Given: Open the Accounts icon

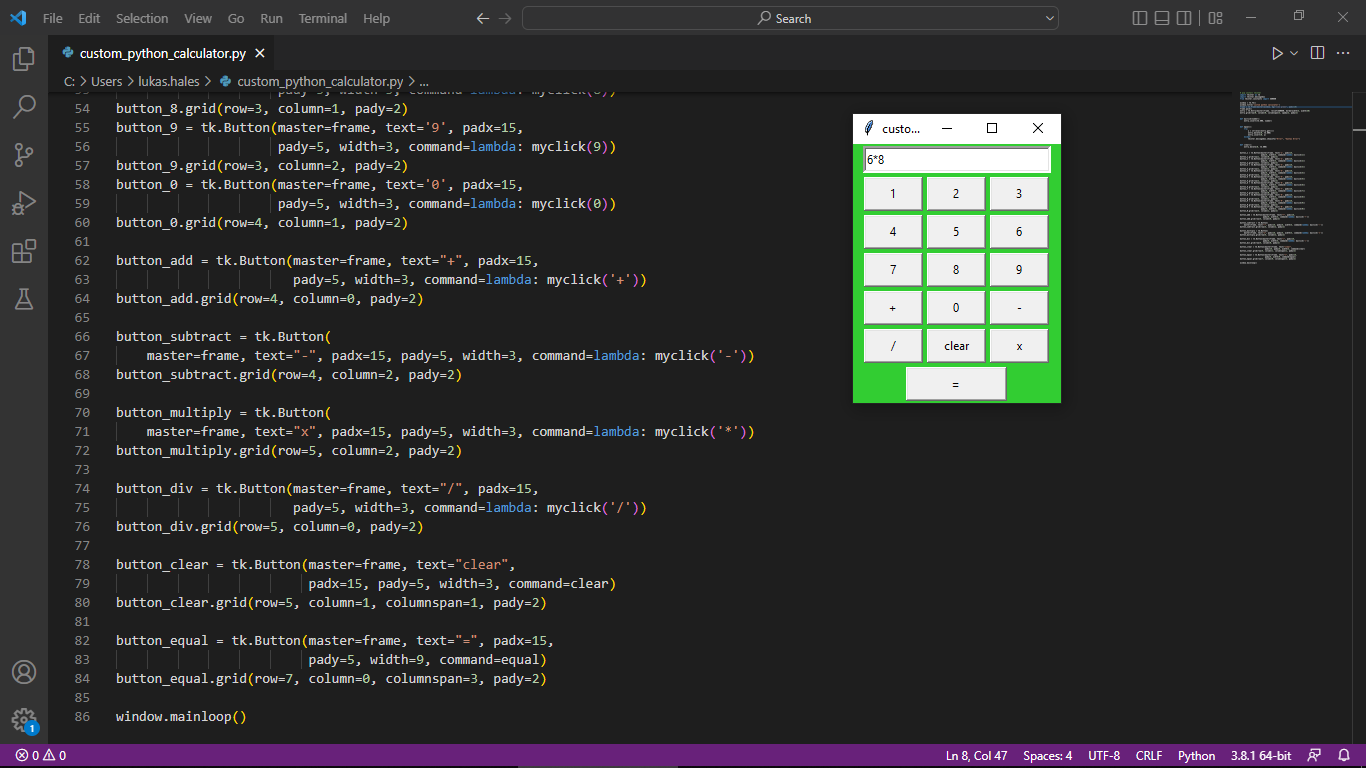Looking at the screenshot, I should tap(23, 672).
